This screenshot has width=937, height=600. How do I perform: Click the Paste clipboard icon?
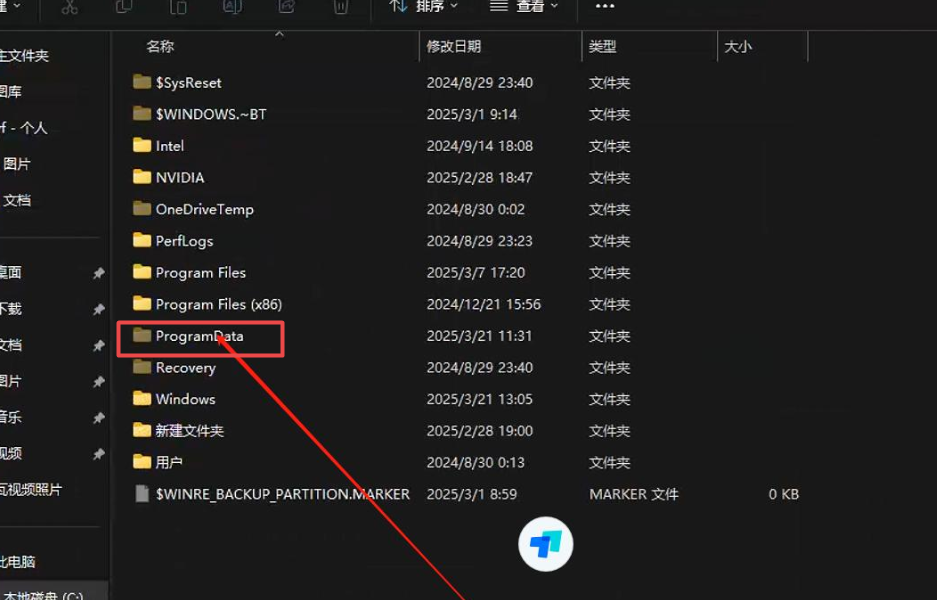tap(178, 6)
